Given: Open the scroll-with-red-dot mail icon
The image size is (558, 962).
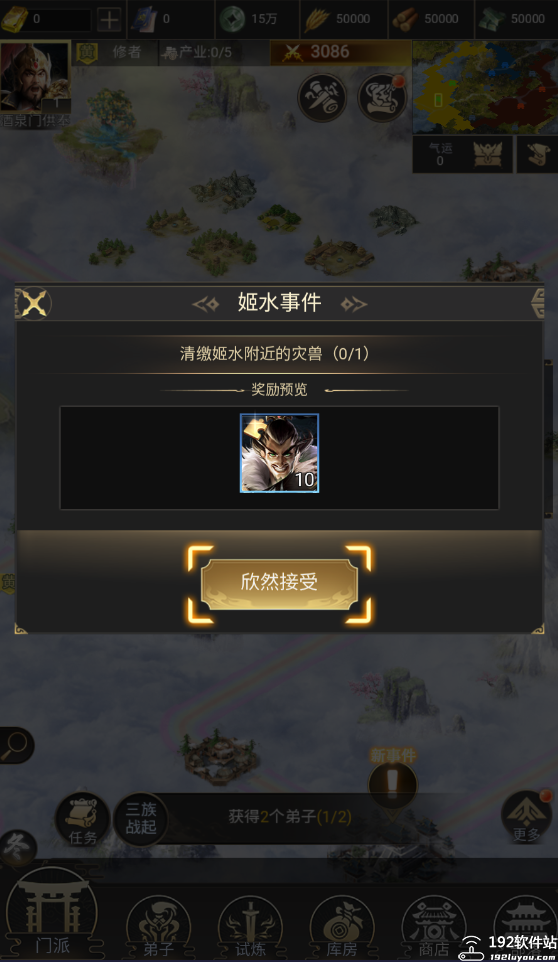Looking at the screenshot, I should tap(382, 98).
